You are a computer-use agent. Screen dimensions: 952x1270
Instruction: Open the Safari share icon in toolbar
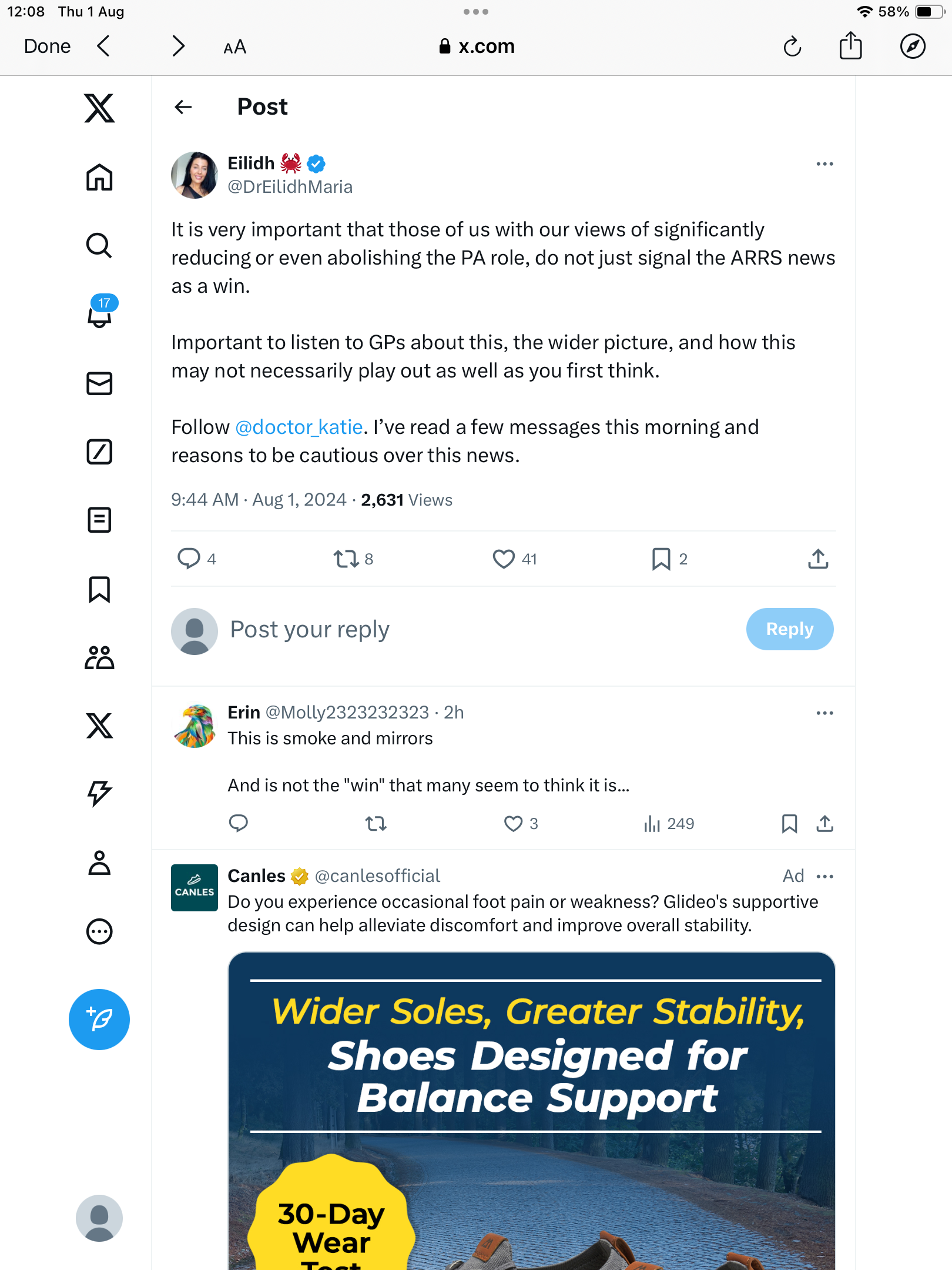click(x=850, y=46)
